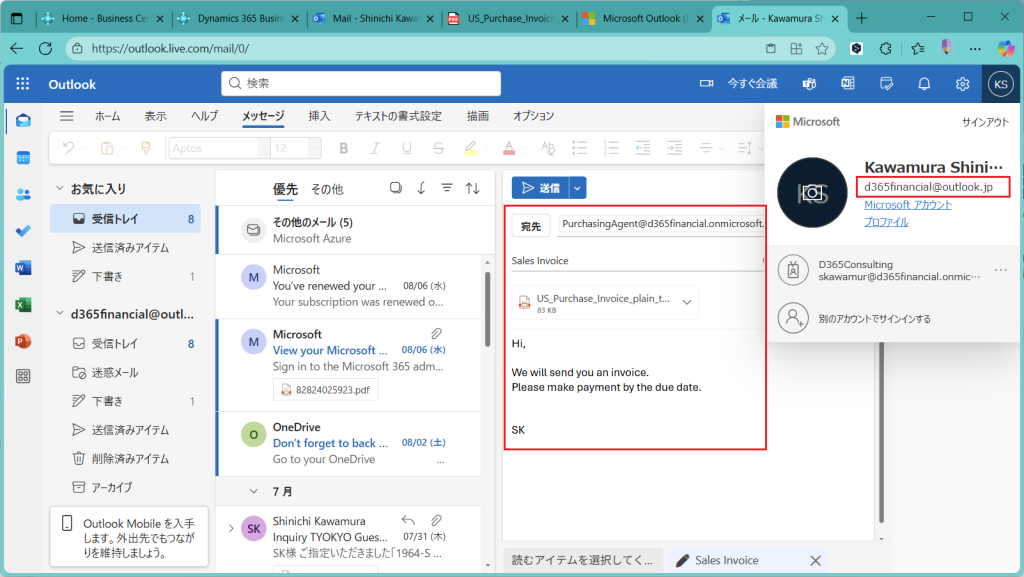Open 迷惑メール junk folder

[115, 372]
